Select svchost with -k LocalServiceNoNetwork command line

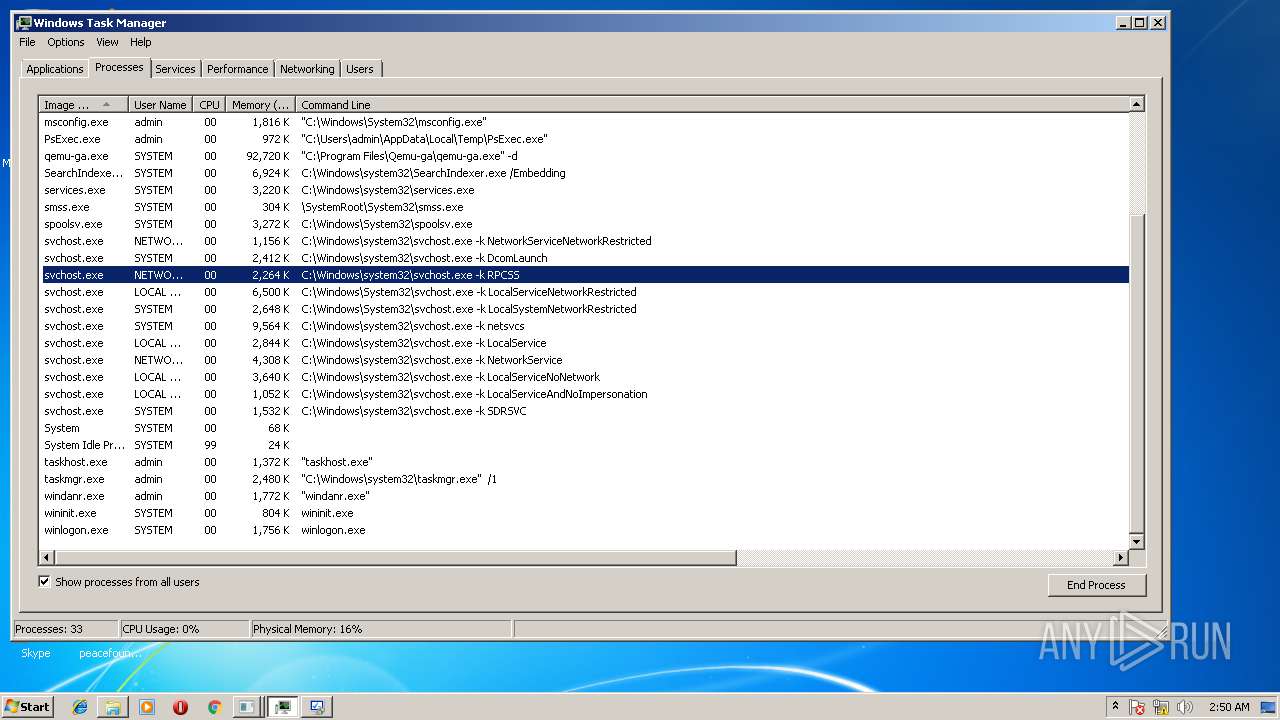coord(584,377)
